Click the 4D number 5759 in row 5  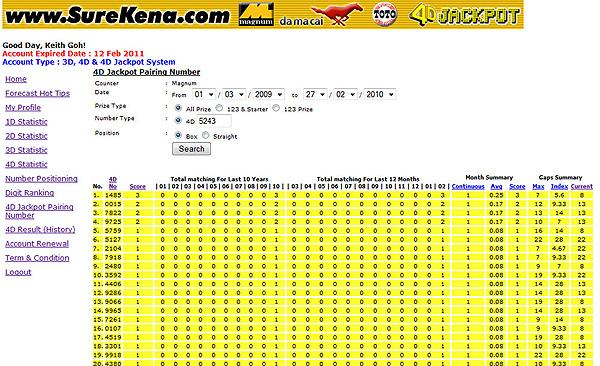pyautogui.click(x=113, y=231)
